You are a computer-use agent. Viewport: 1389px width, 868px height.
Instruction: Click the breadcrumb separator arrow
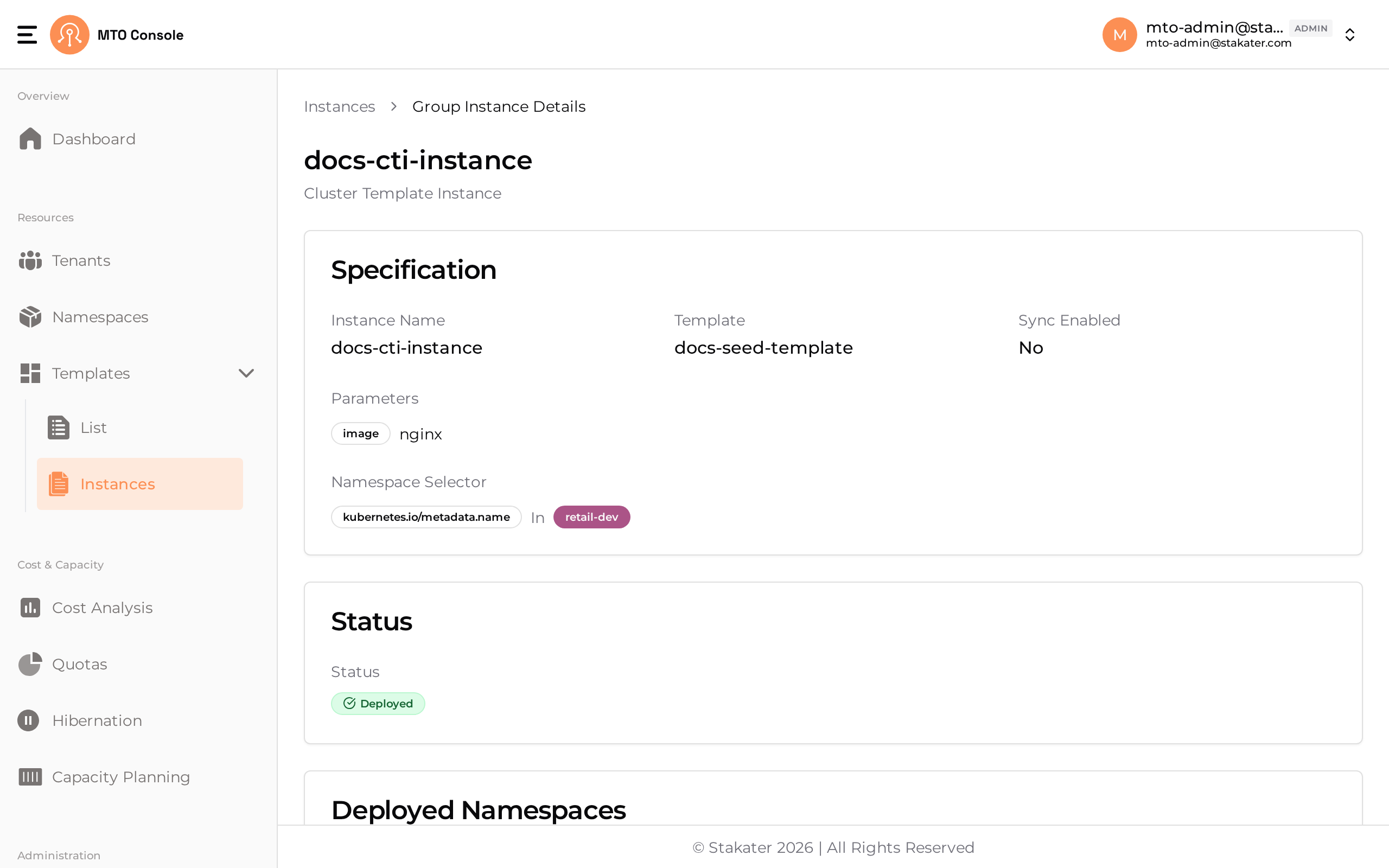[394, 107]
